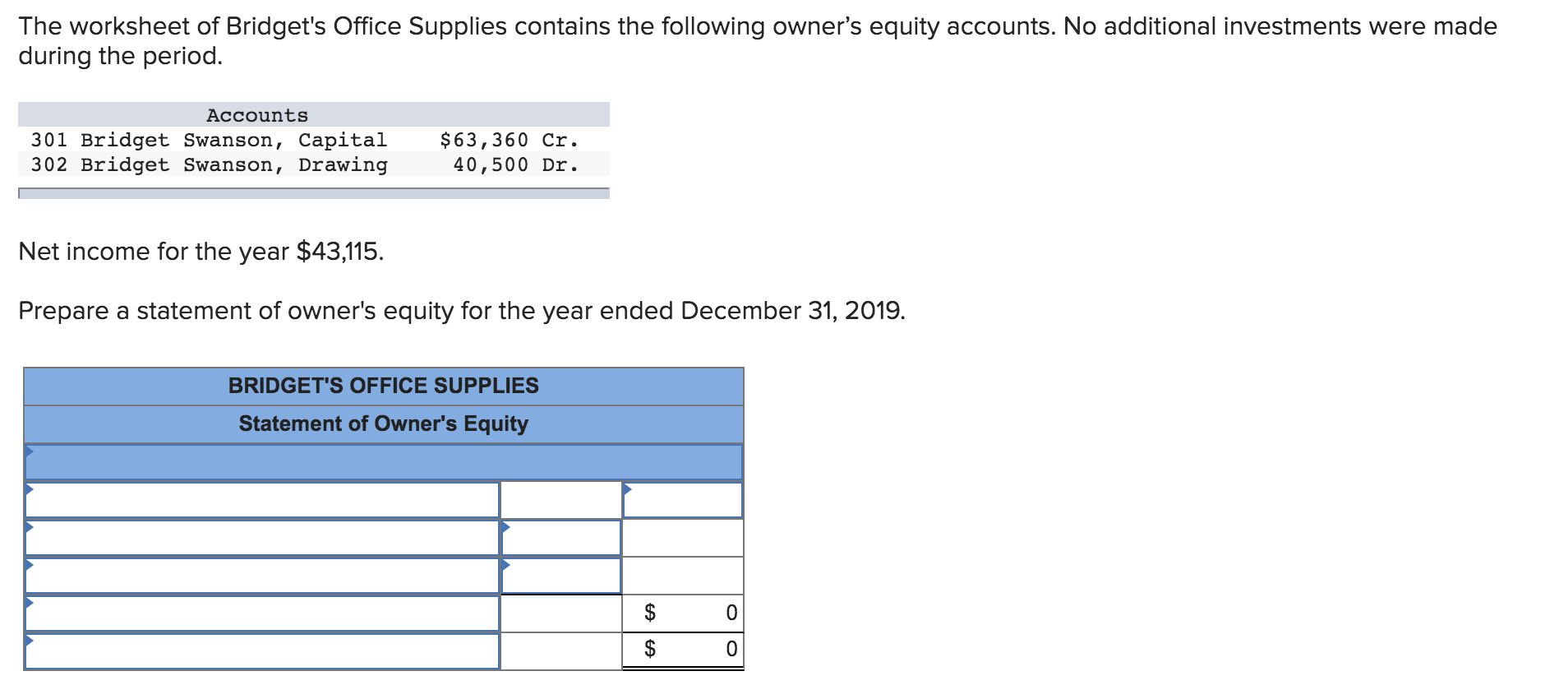The image size is (1568, 699).
Task: Click the first row middle amount cell
Action: (x=560, y=500)
